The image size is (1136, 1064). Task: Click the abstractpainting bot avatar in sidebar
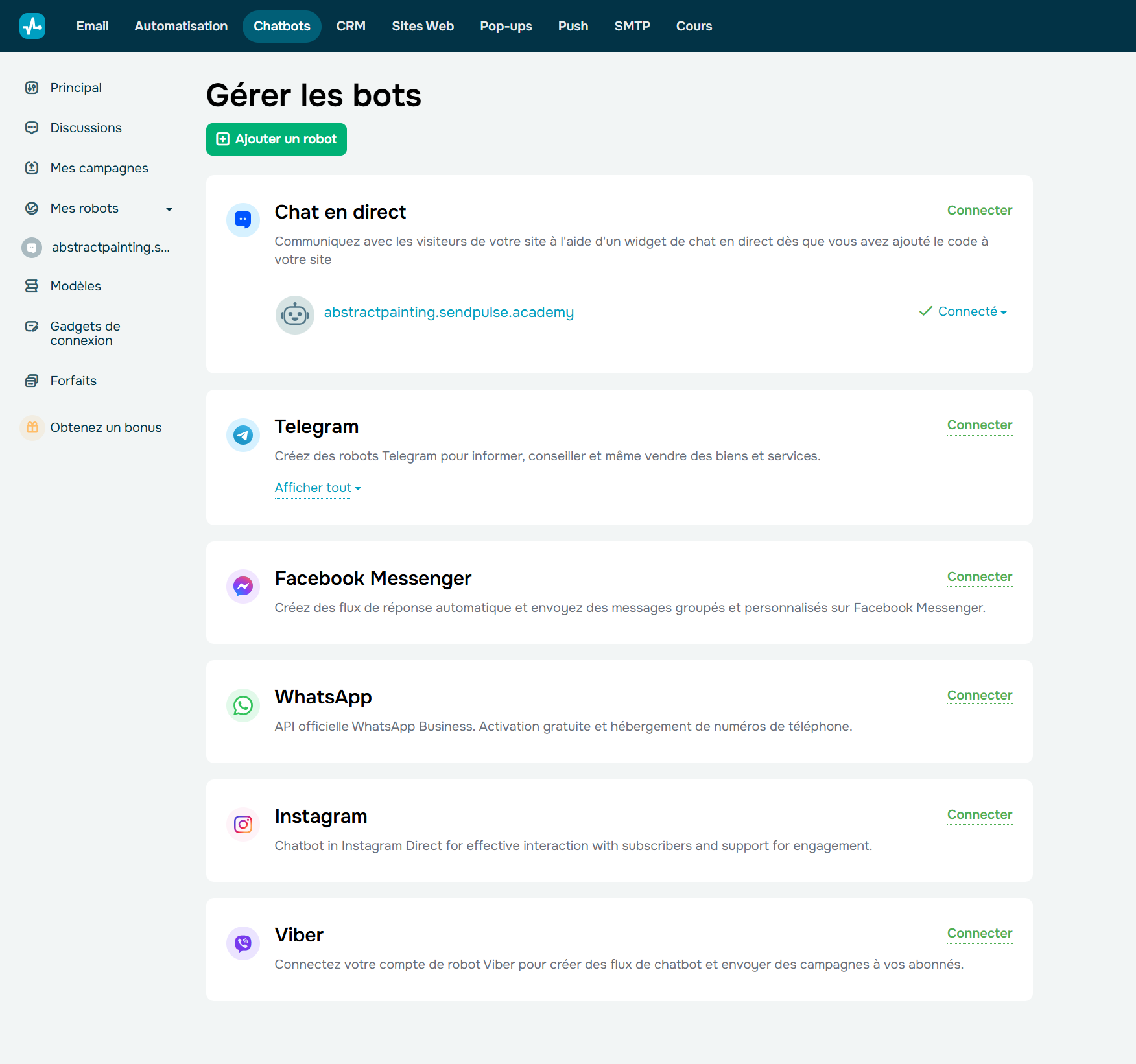32,247
